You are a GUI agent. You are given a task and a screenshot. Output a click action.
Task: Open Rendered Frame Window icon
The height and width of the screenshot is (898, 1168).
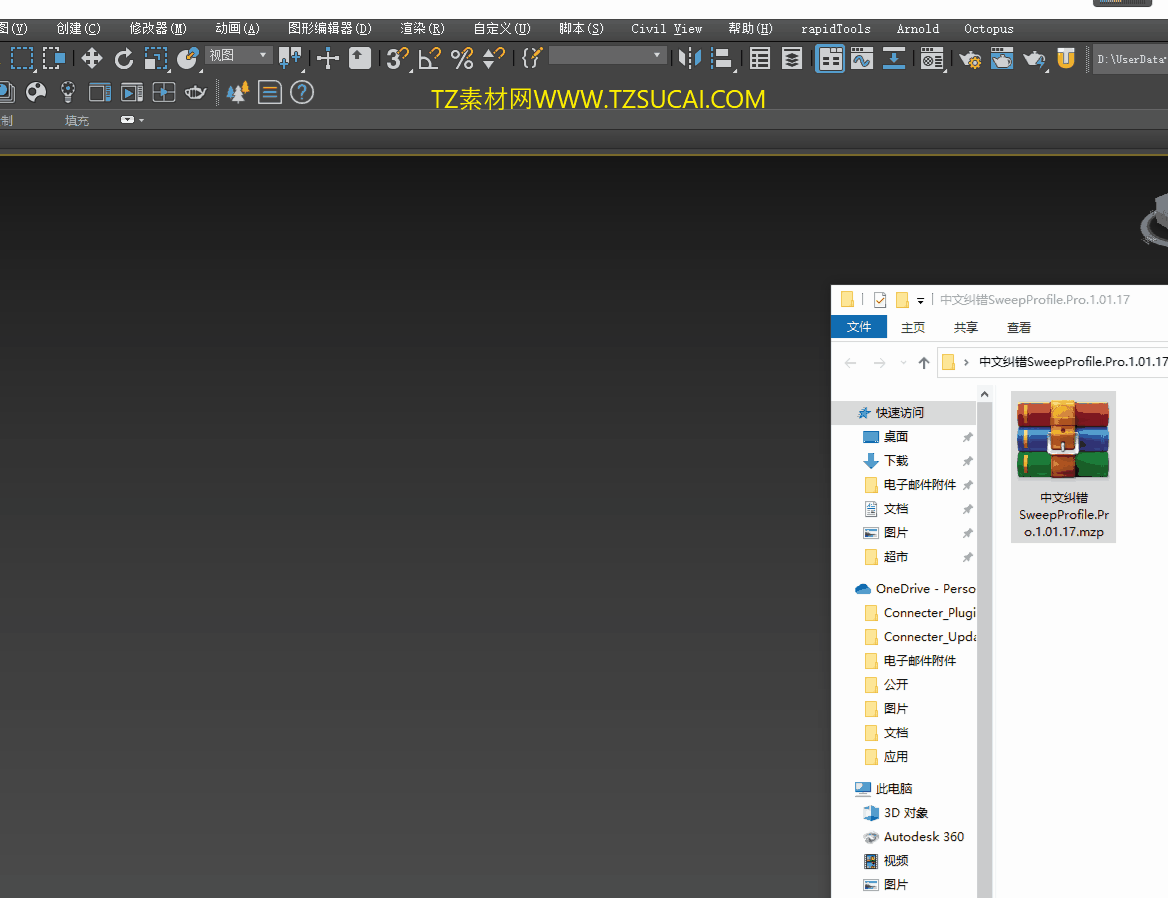click(1002, 58)
